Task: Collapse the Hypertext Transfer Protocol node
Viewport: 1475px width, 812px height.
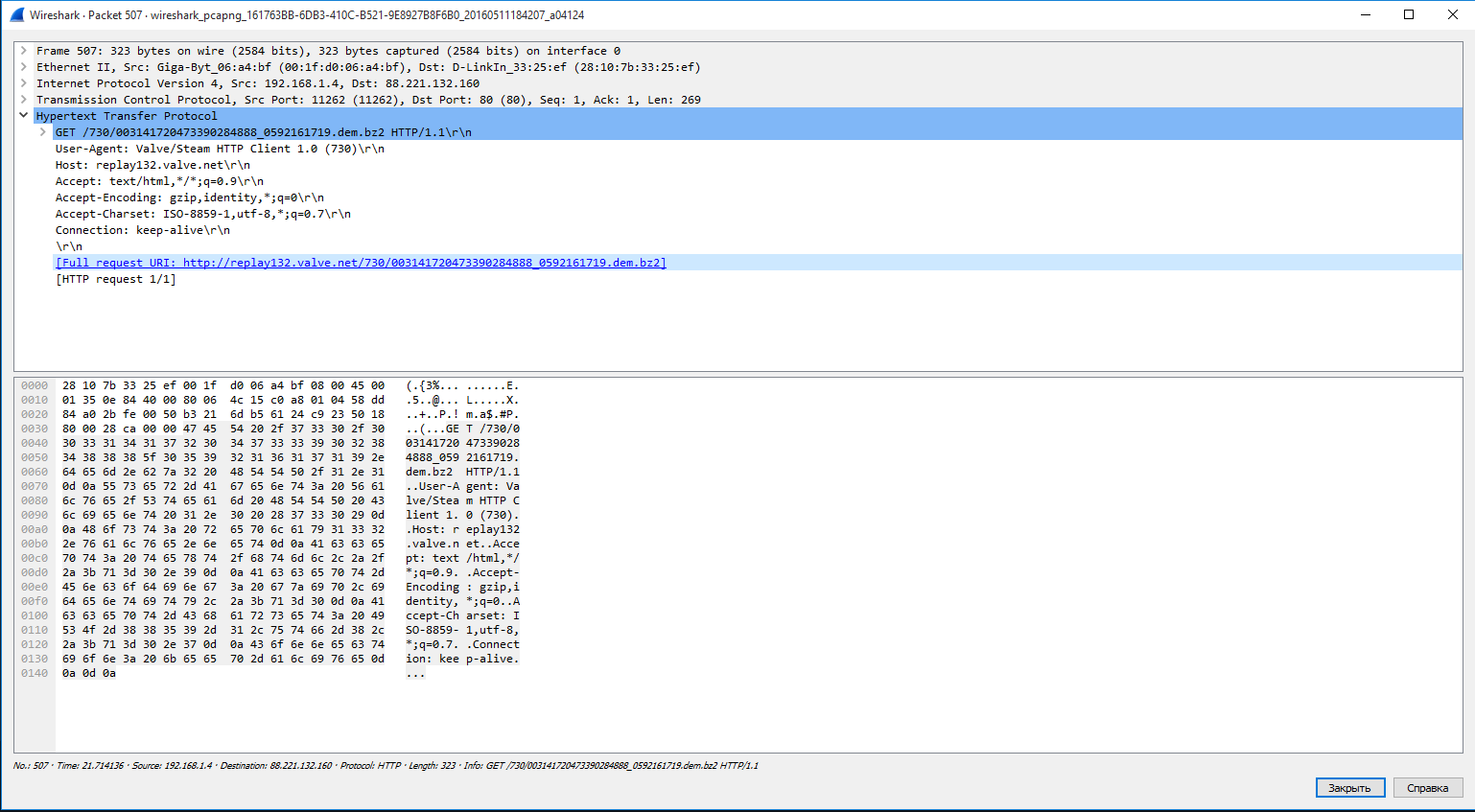Action: (x=23, y=116)
